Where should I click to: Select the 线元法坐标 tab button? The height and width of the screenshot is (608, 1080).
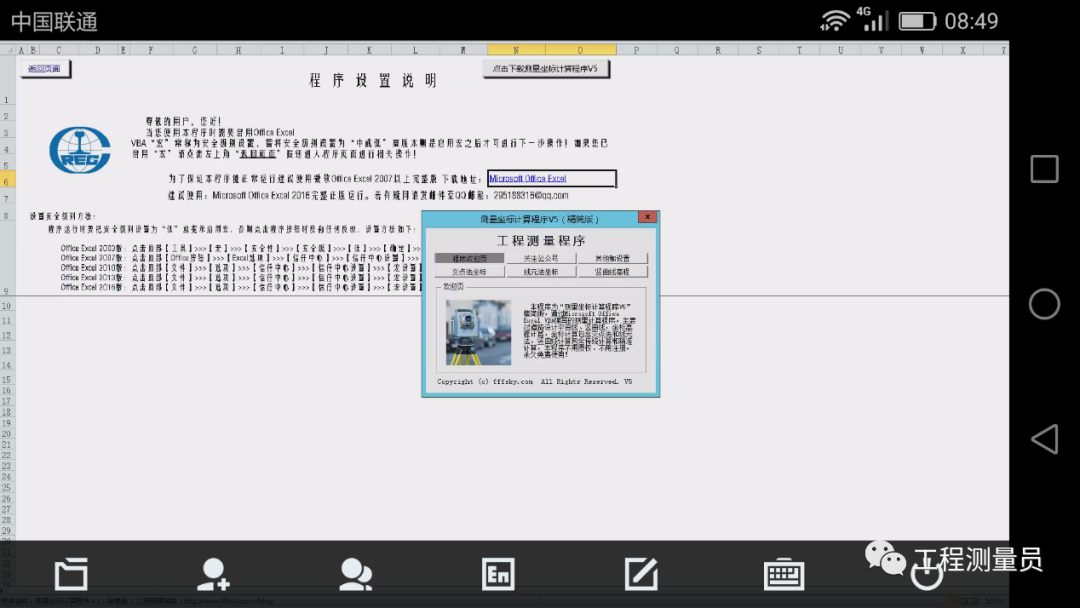(541, 271)
